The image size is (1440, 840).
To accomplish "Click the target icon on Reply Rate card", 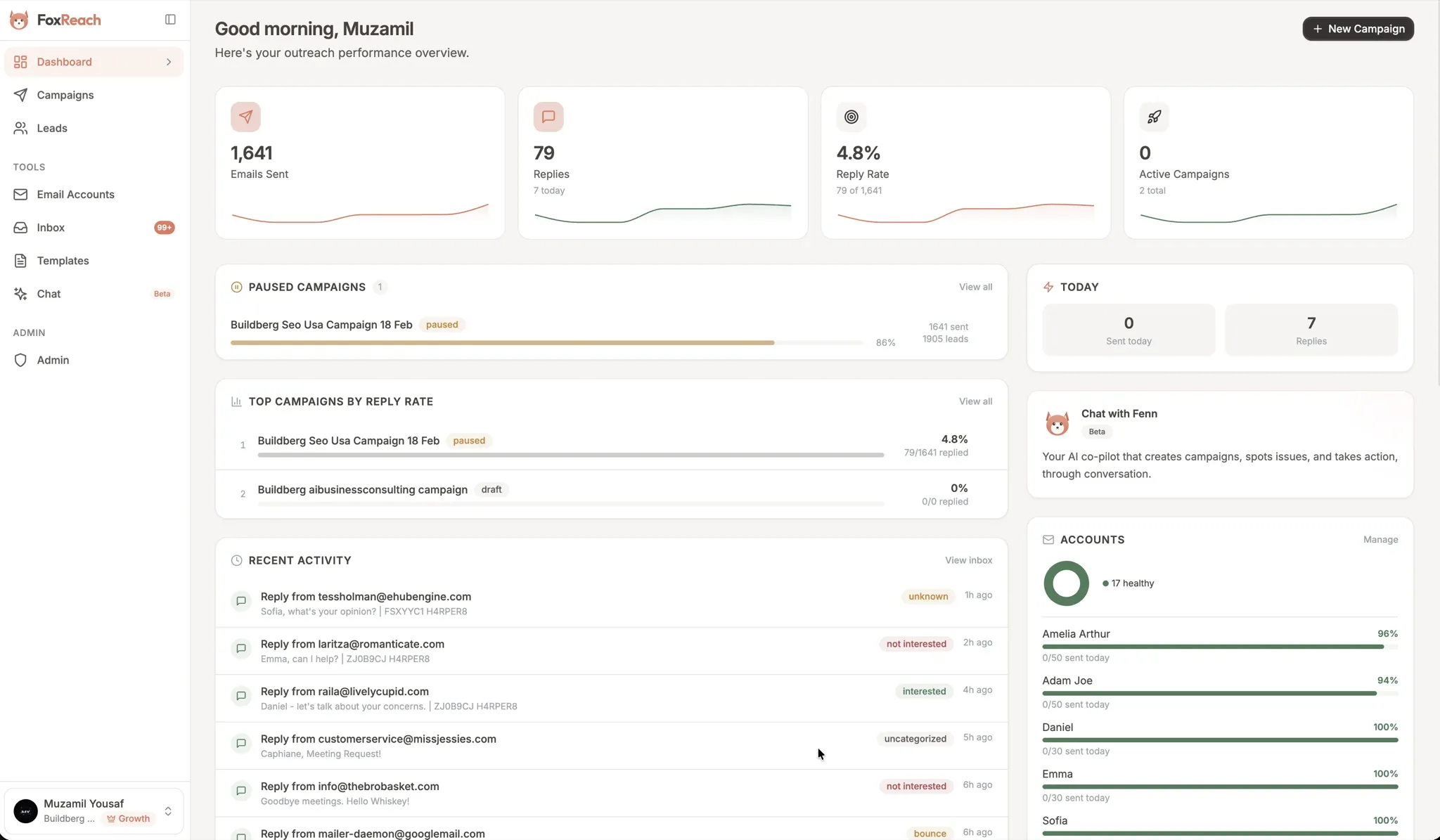I will [x=850, y=116].
